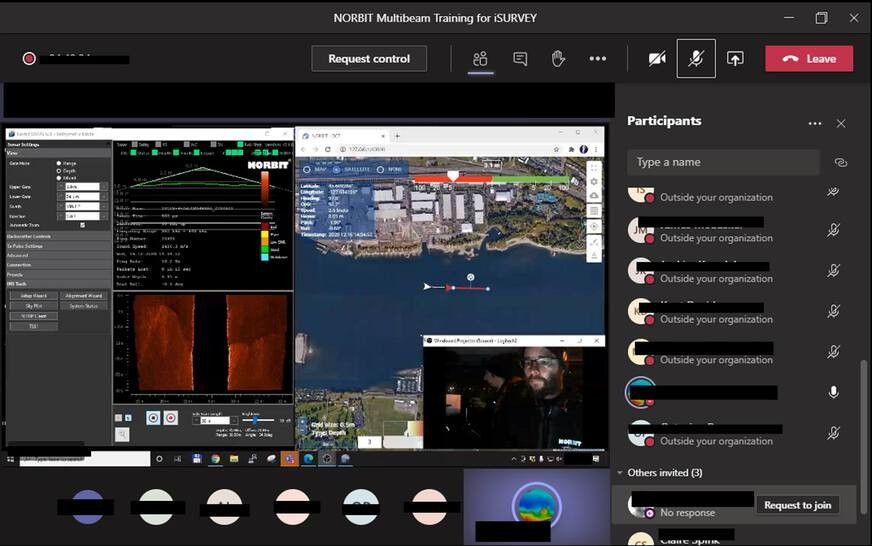This screenshot has width=872, height=546.
Task: Click the magnifier zoom icon in NORBIT GUI
Action: tap(122, 434)
